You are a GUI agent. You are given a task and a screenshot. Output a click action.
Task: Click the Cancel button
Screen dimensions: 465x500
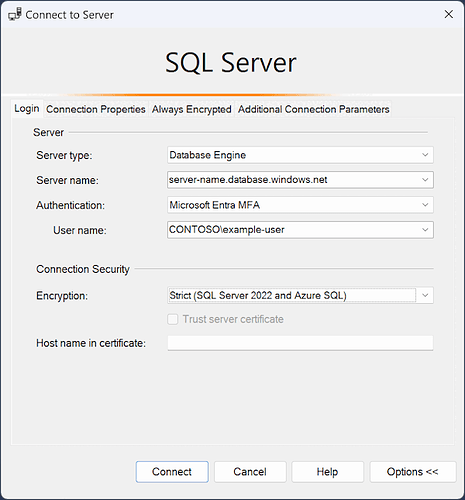(250, 472)
